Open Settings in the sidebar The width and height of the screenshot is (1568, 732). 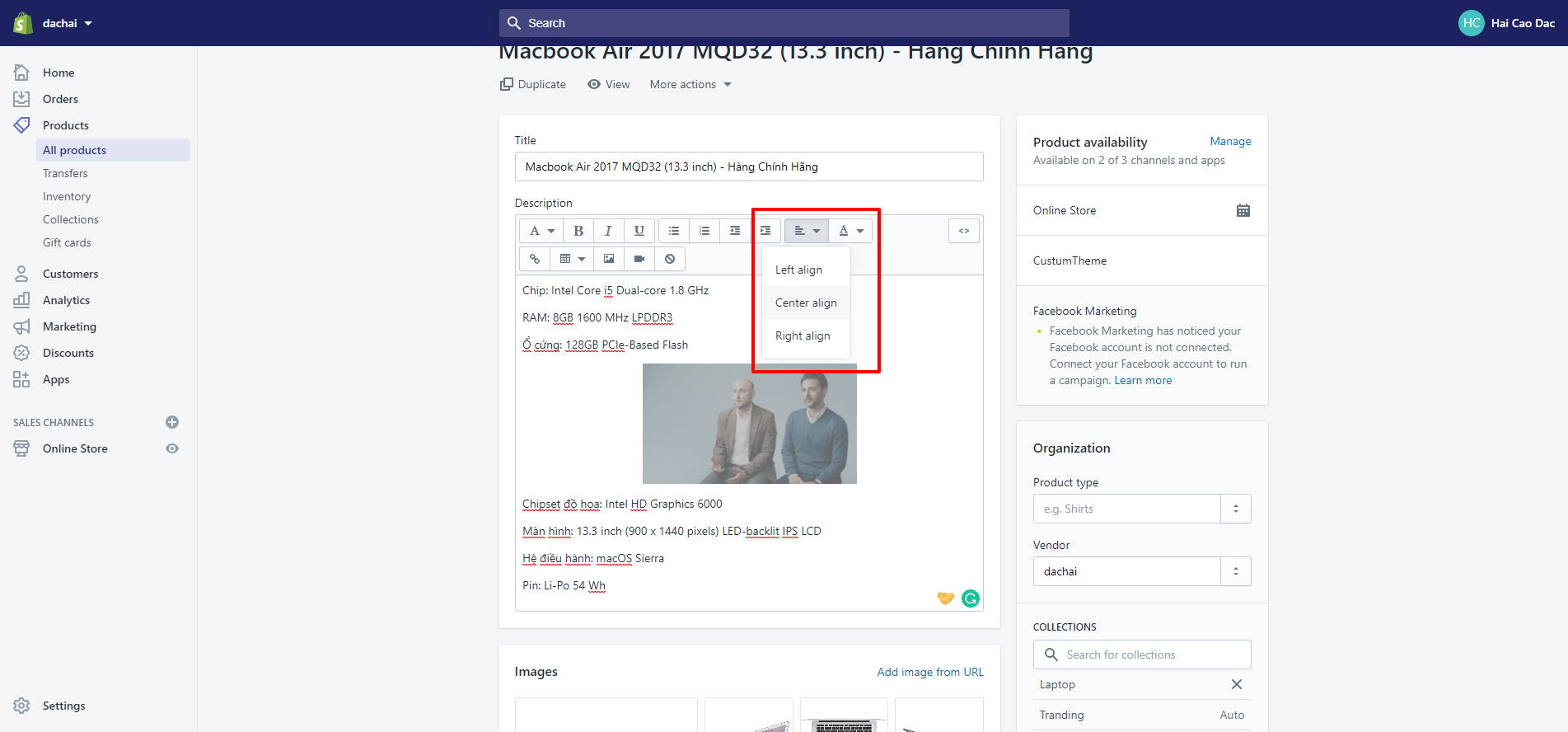(x=63, y=706)
